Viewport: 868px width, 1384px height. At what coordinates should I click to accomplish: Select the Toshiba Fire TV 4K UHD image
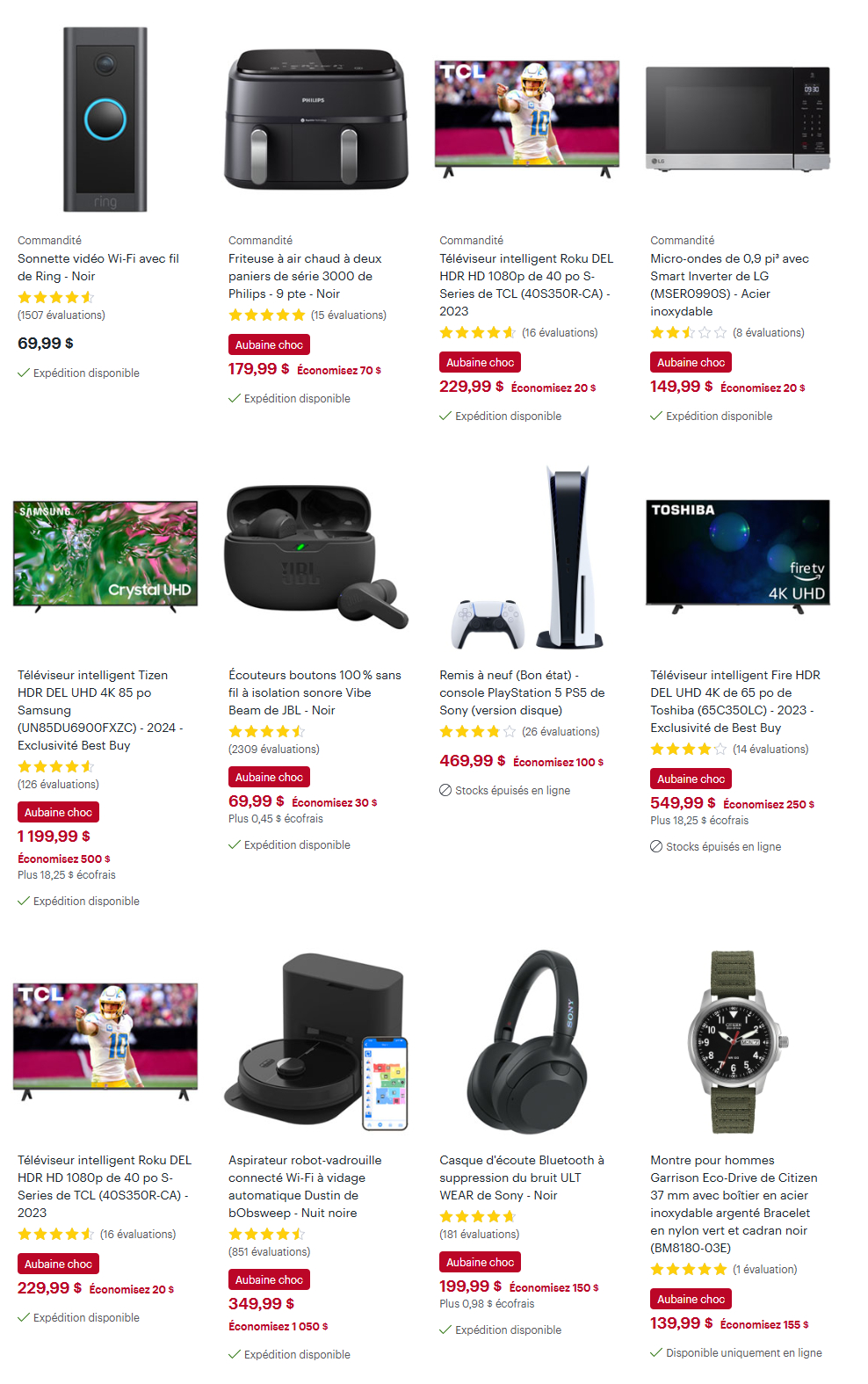pyautogui.click(x=738, y=555)
